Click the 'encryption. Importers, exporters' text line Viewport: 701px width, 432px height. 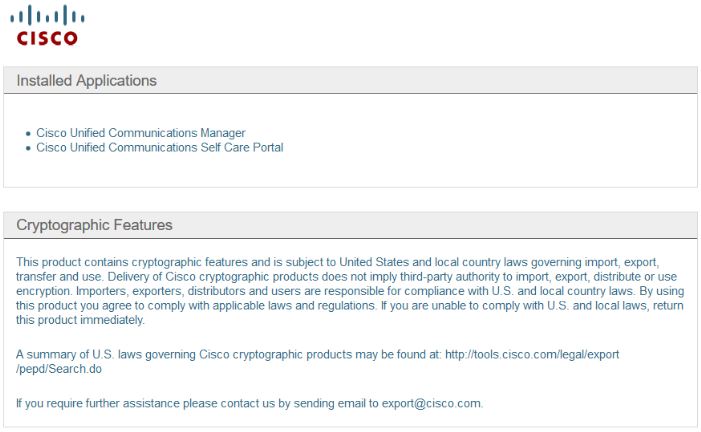(x=350, y=291)
